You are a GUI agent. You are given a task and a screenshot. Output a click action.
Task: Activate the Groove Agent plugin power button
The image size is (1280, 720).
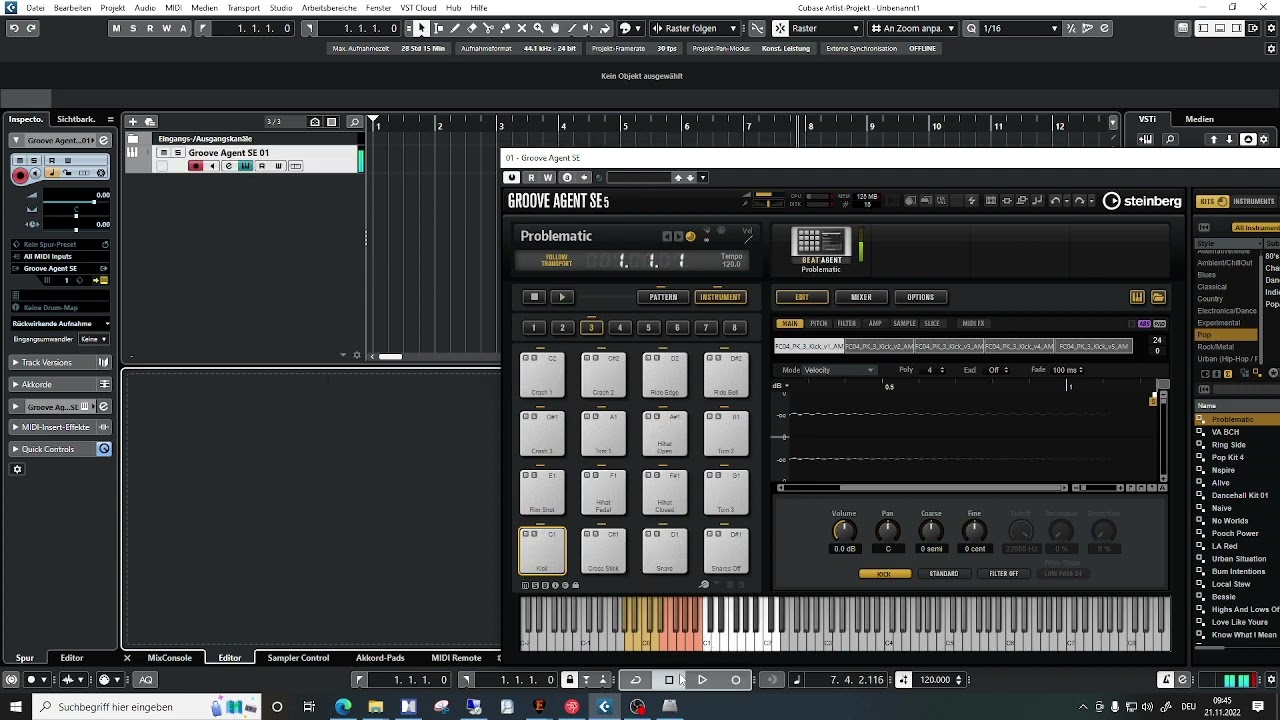click(513, 177)
